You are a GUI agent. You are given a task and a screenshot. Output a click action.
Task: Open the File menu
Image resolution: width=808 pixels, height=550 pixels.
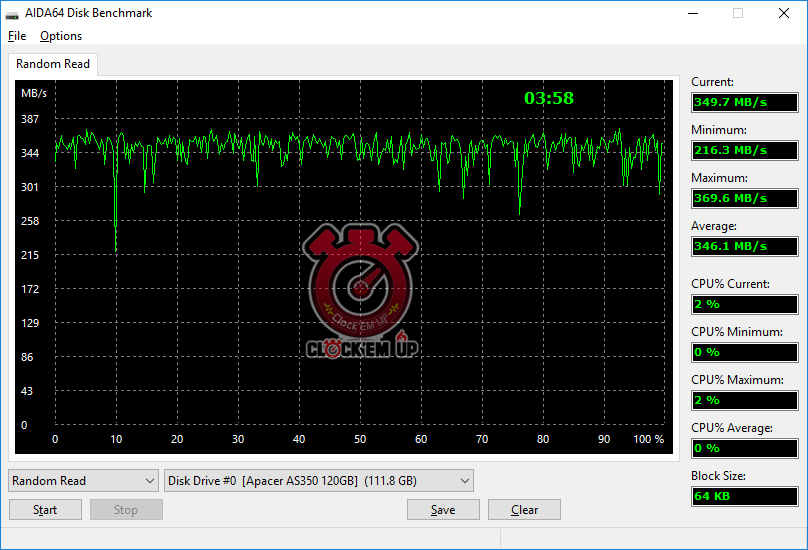(16, 36)
